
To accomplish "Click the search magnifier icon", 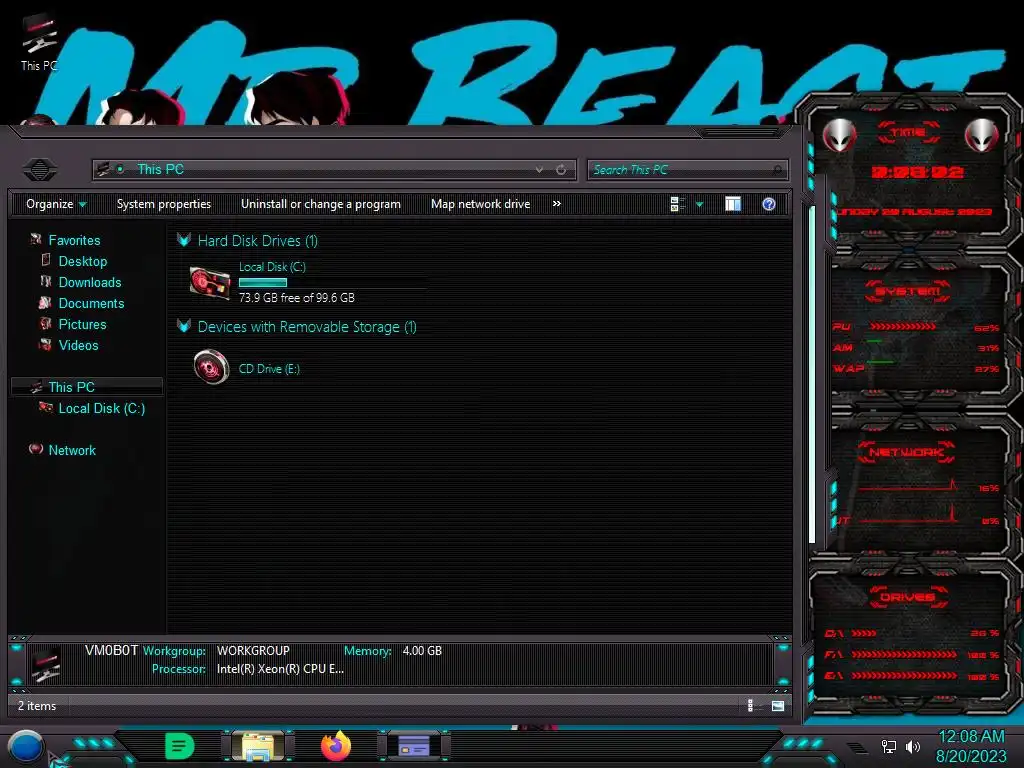I will click(x=776, y=170).
